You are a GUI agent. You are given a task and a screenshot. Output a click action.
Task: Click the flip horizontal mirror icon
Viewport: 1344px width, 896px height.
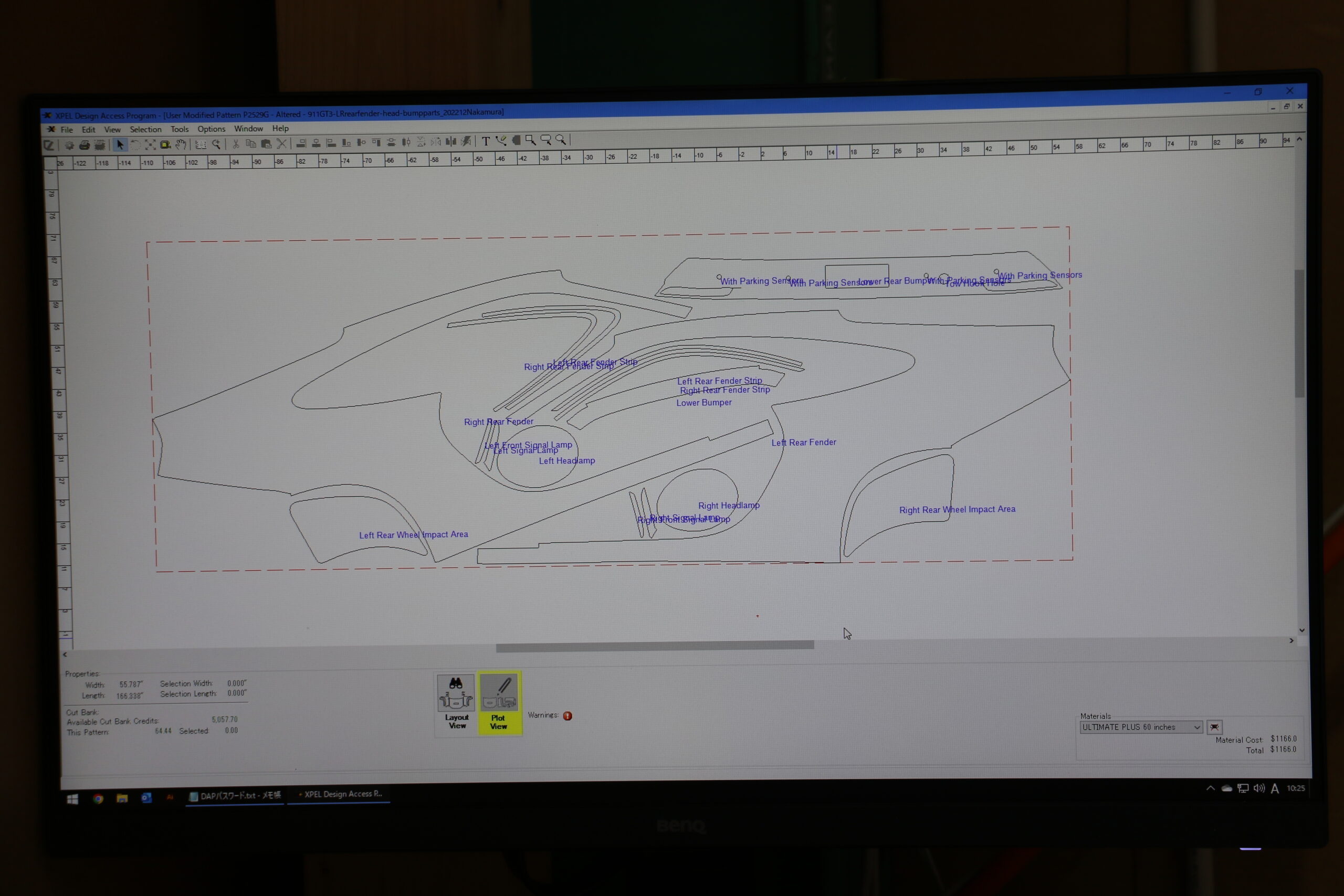(436, 142)
